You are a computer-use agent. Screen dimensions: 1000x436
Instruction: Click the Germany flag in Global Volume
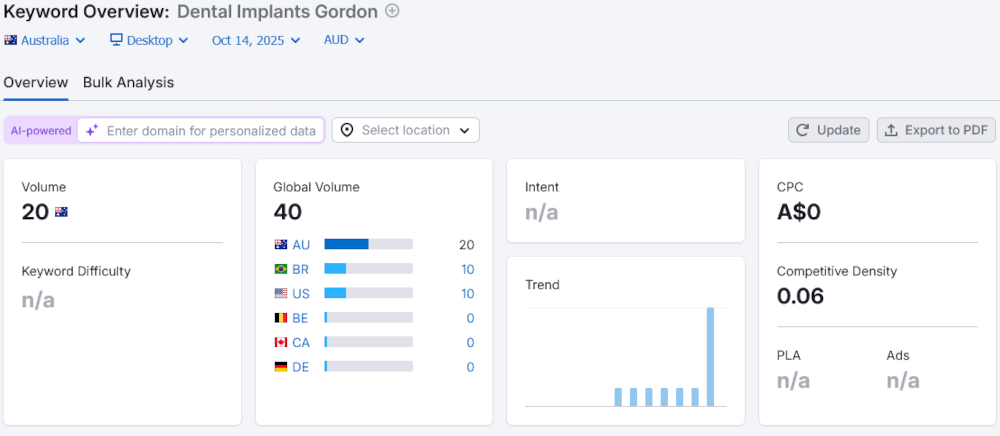[280, 367]
